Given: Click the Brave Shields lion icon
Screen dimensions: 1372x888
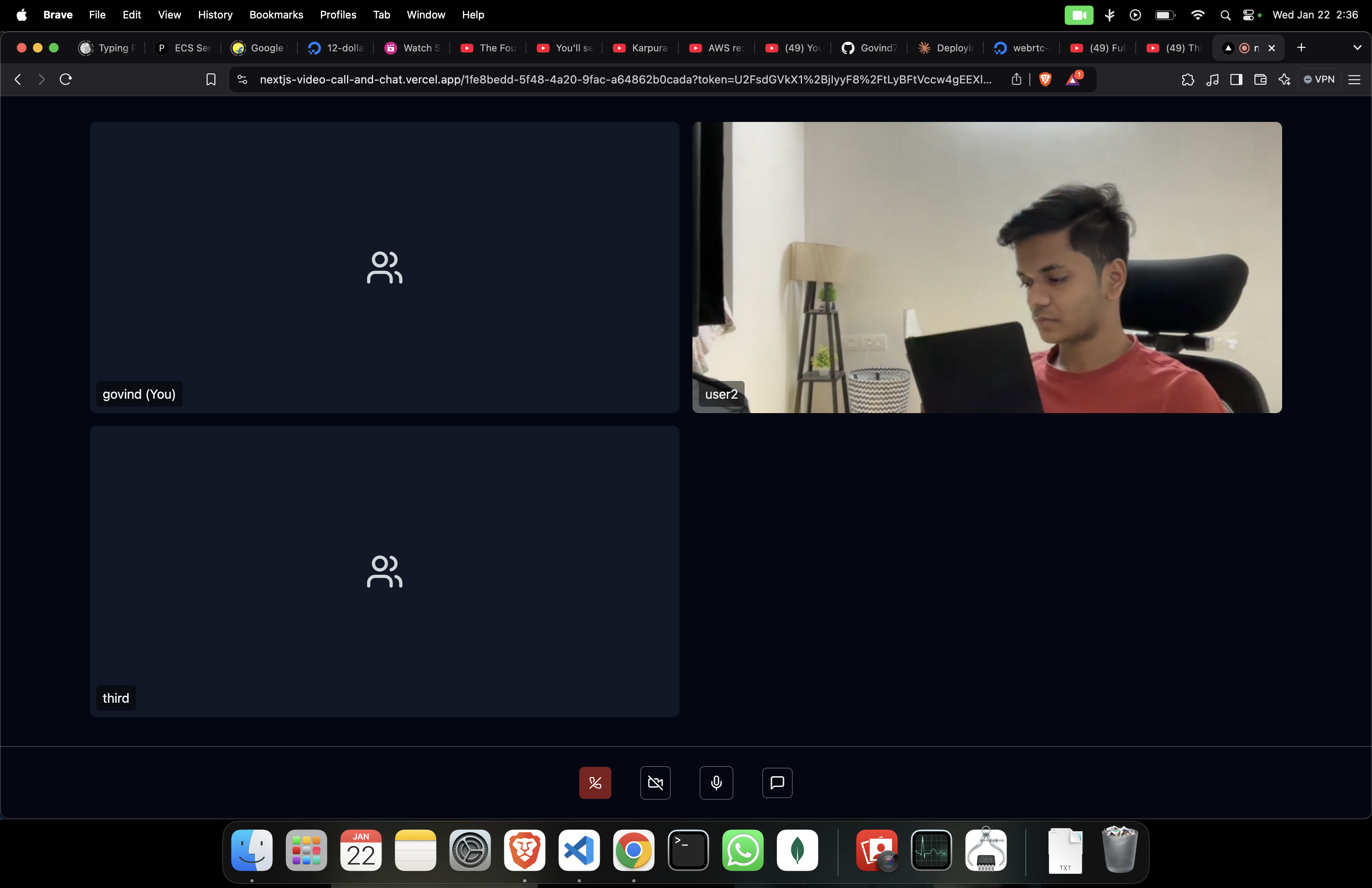Looking at the screenshot, I should (x=1045, y=79).
